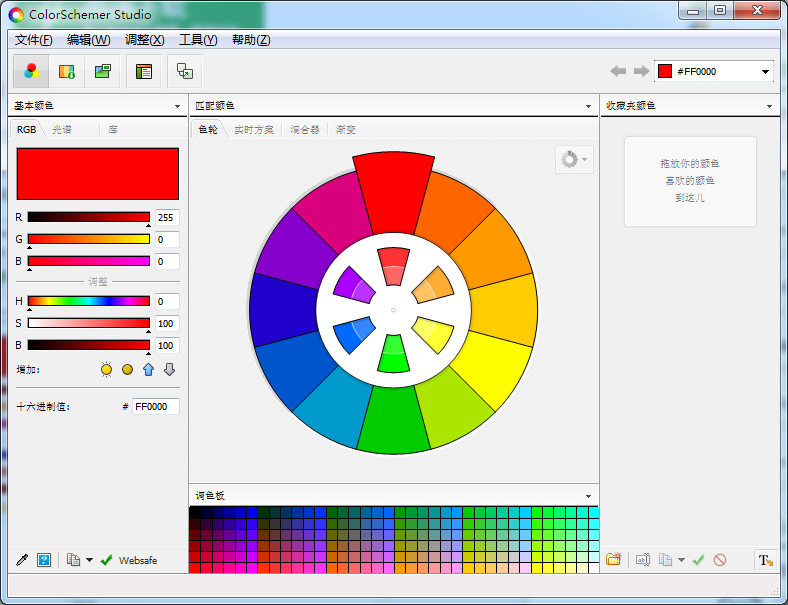Open the scheme analyzer list icon
Screen dimensions: 788x605
coord(144,71)
